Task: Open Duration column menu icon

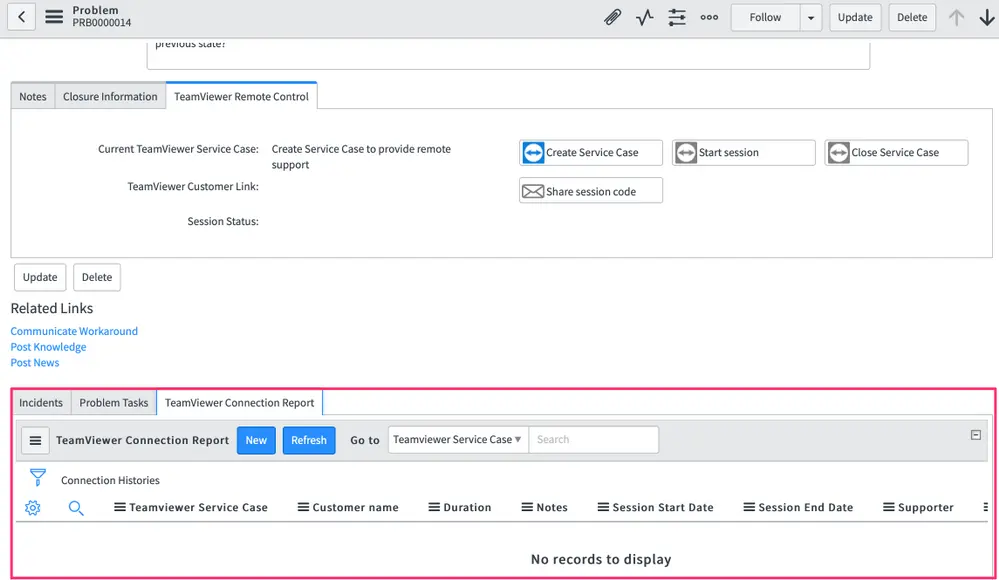Action: pyautogui.click(x=434, y=507)
